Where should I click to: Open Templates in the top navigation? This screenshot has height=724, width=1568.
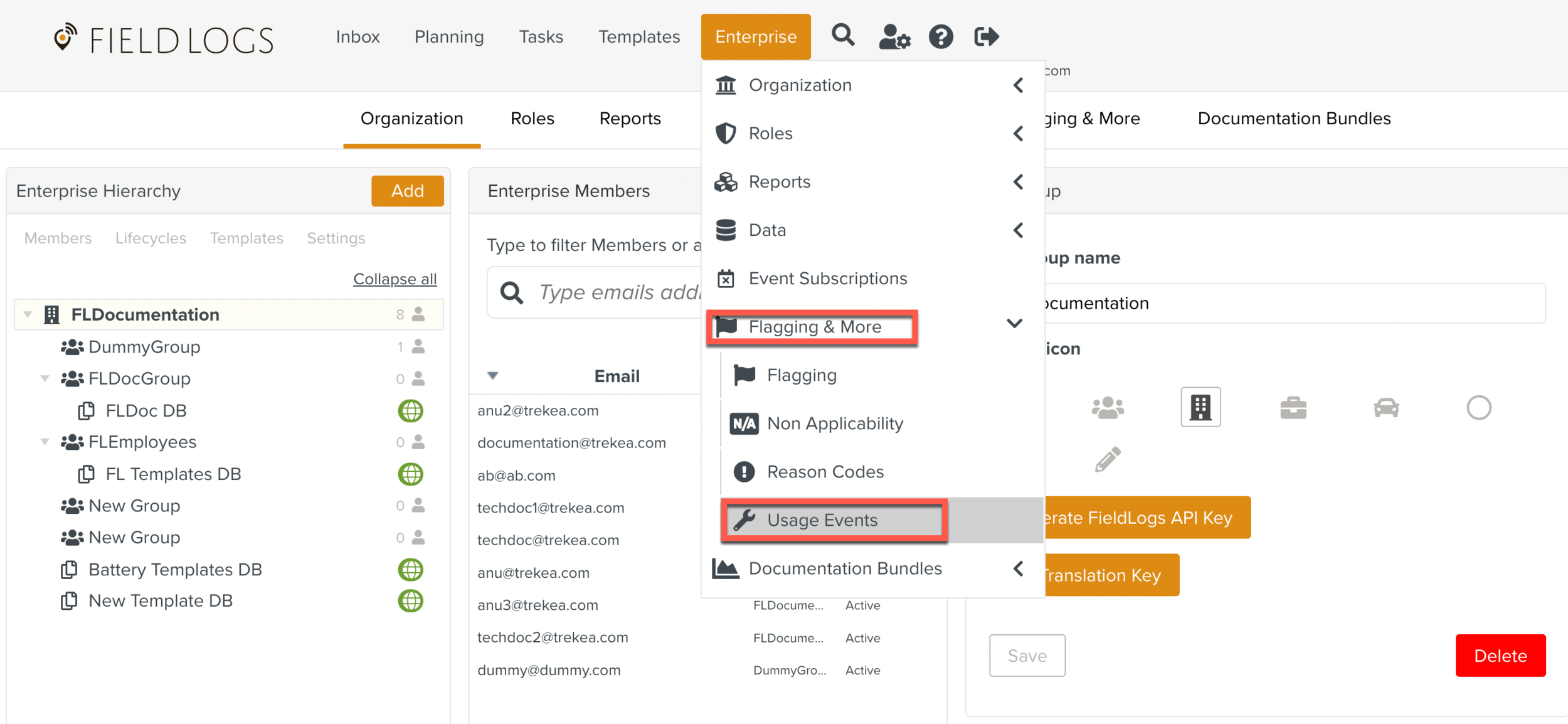tap(639, 36)
